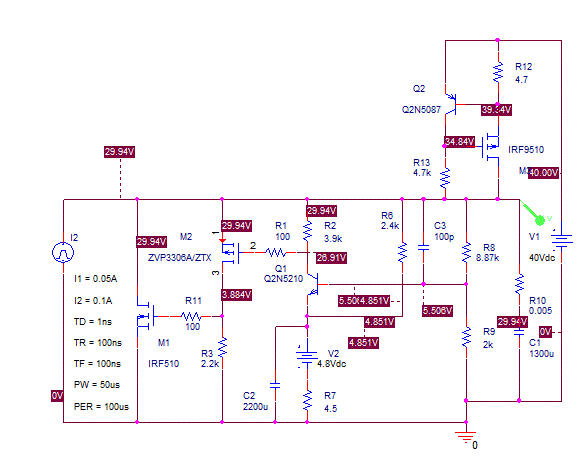The height and width of the screenshot is (469, 584).
Task: Click the 2.4k value of R6
Action: [x=390, y=226]
